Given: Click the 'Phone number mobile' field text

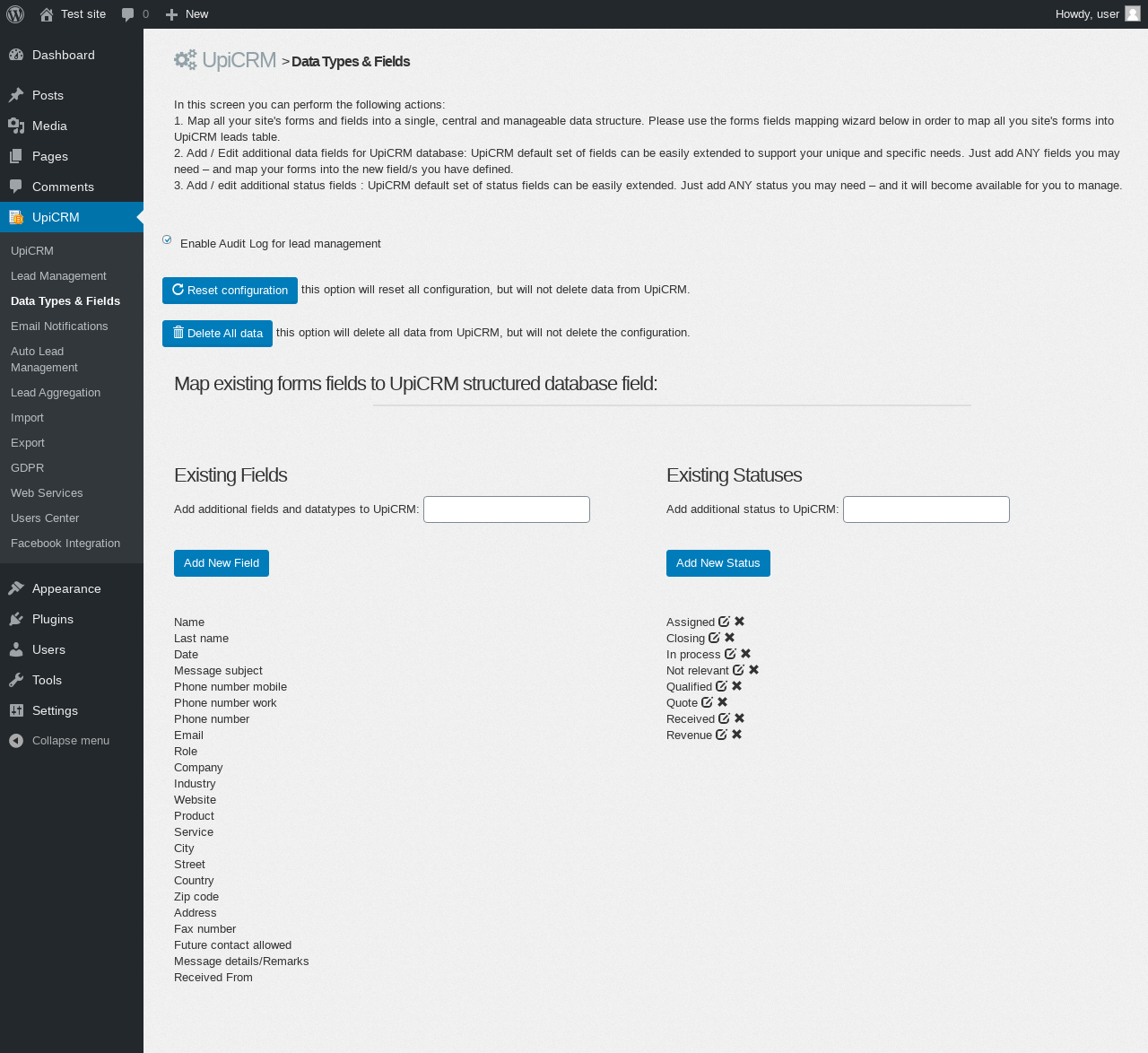Looking at the screenshot, I should [230, 687].
